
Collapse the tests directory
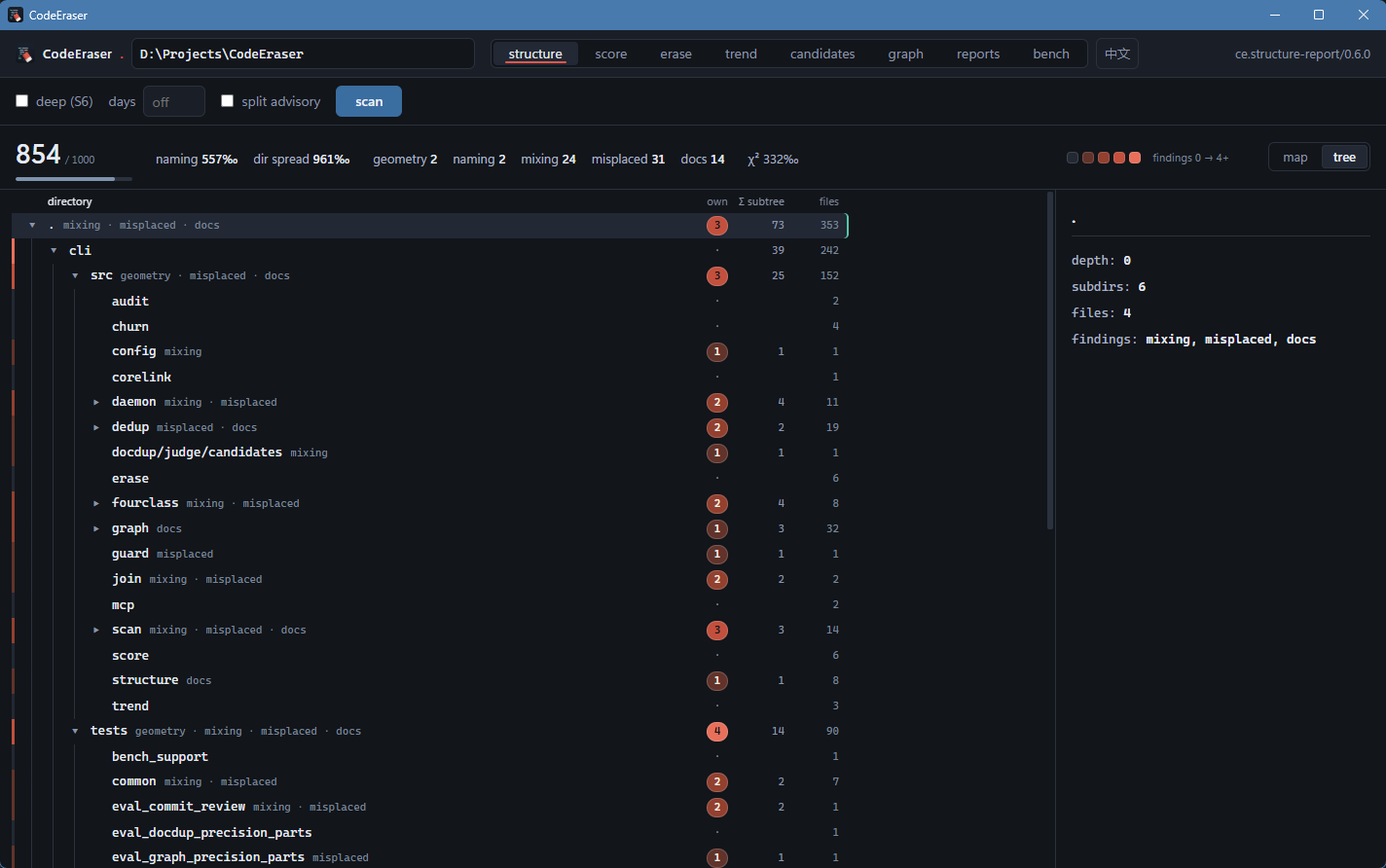[x=75, y=731]
